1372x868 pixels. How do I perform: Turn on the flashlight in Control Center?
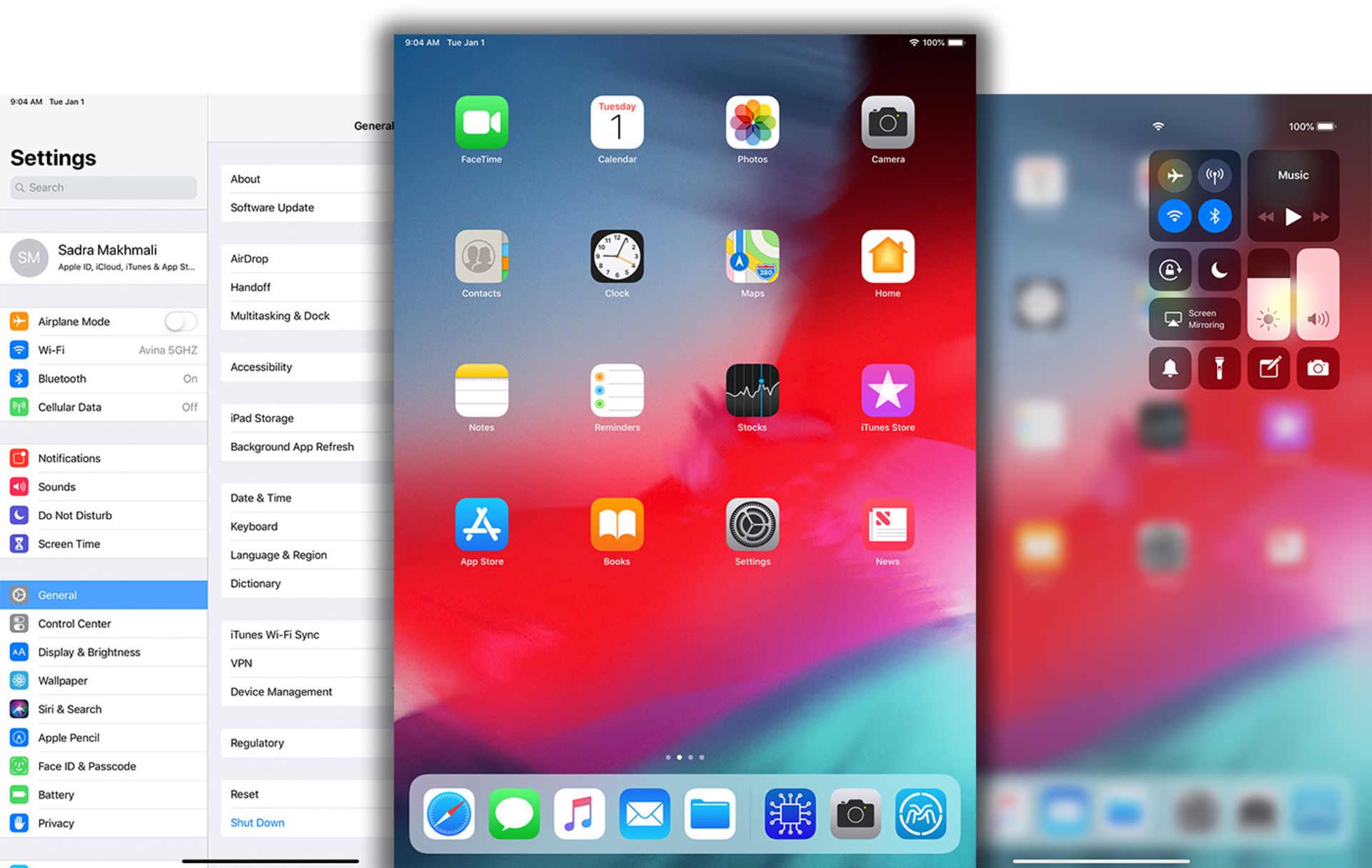click(x=1219, y=368)
